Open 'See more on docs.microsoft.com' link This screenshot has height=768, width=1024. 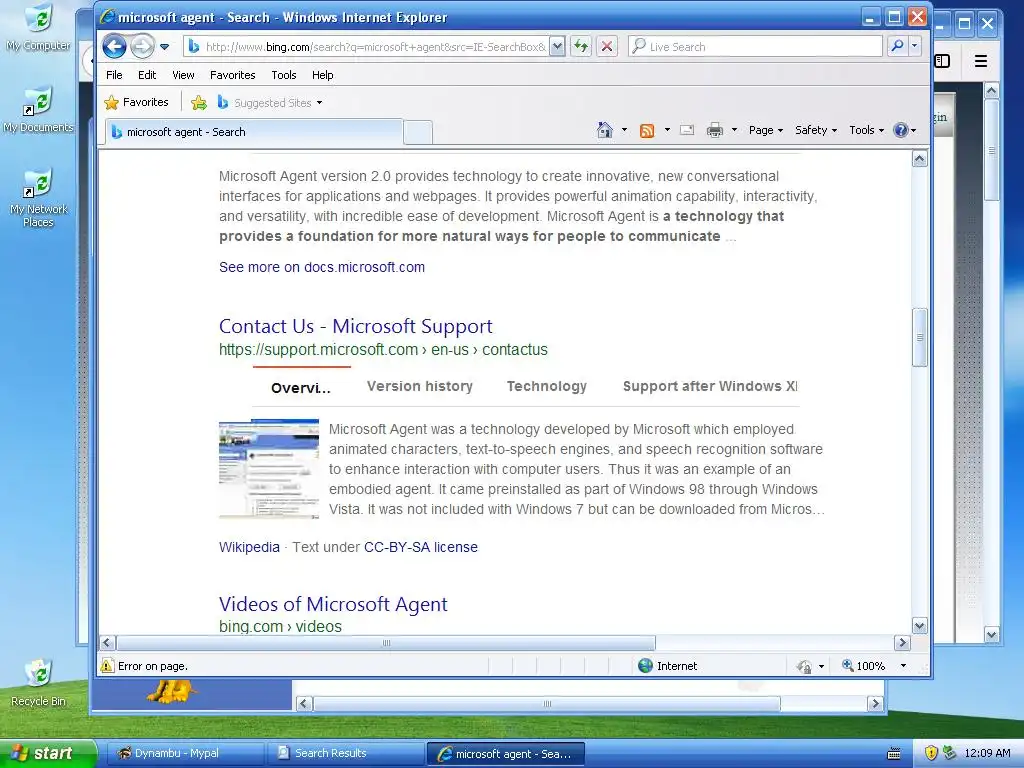point(322,267)
